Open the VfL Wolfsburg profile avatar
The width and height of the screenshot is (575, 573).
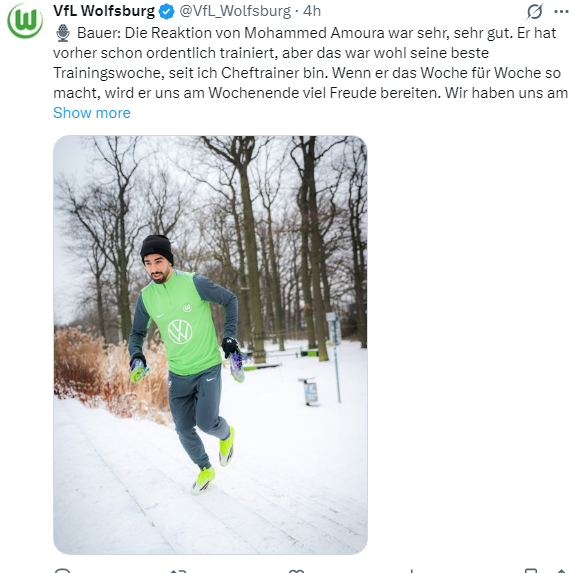tap(25, 21)
